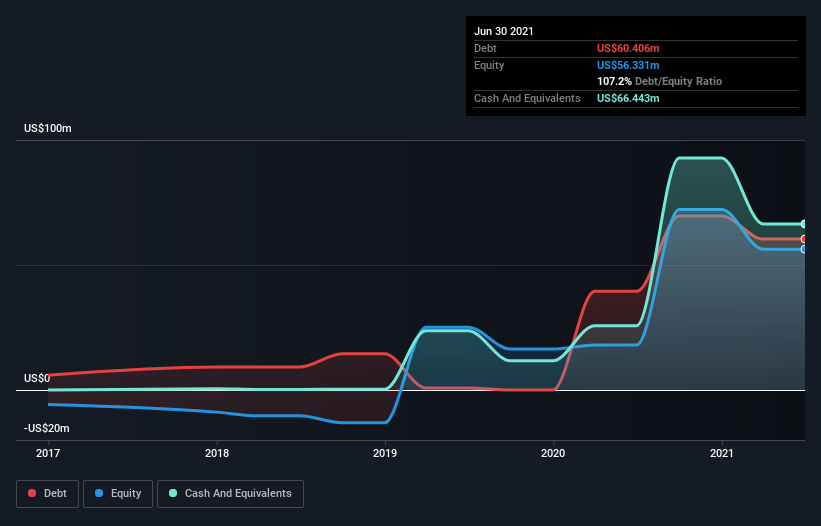The height and width of the screenshot is (526, 821).
Task: Click the US$100m axis label
Action: coord(48,128)
